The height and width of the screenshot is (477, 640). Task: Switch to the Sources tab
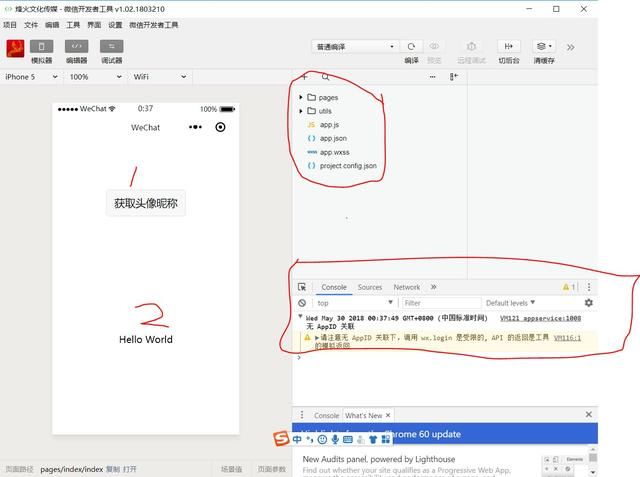point(369,287)
